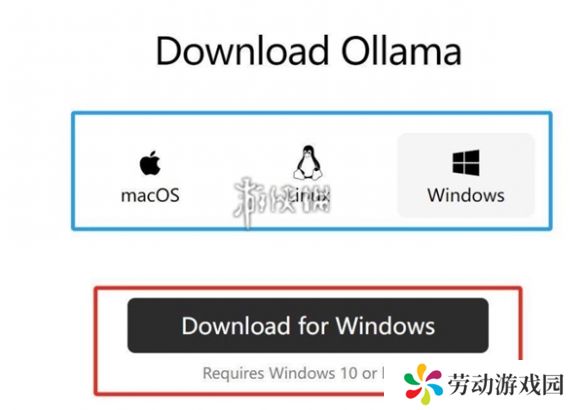This screenshot has height=410, width=584.
Task: Click the word 'Ollama' in the heading
Action: [402, 51]
